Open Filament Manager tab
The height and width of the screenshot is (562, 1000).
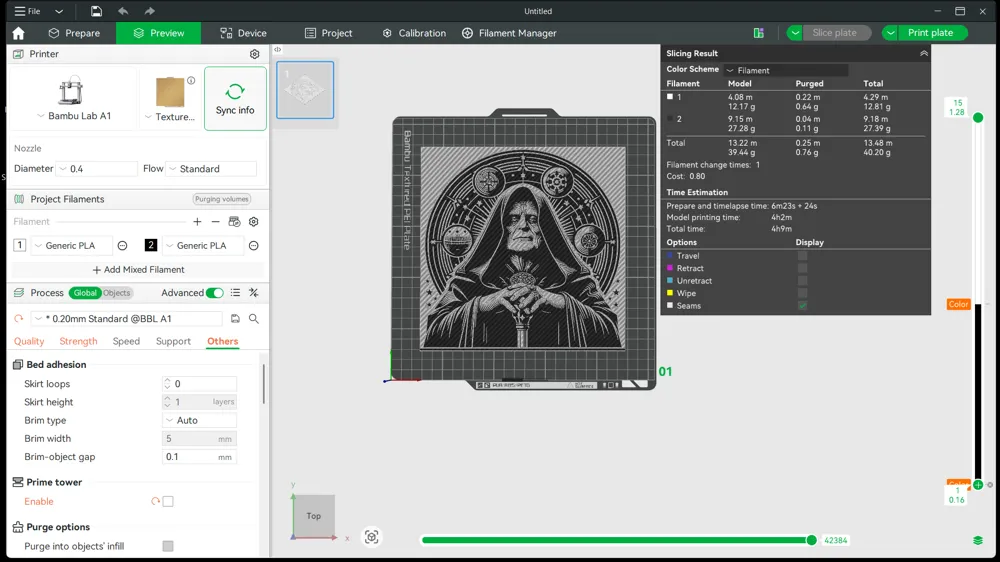[x=509, y=33]
